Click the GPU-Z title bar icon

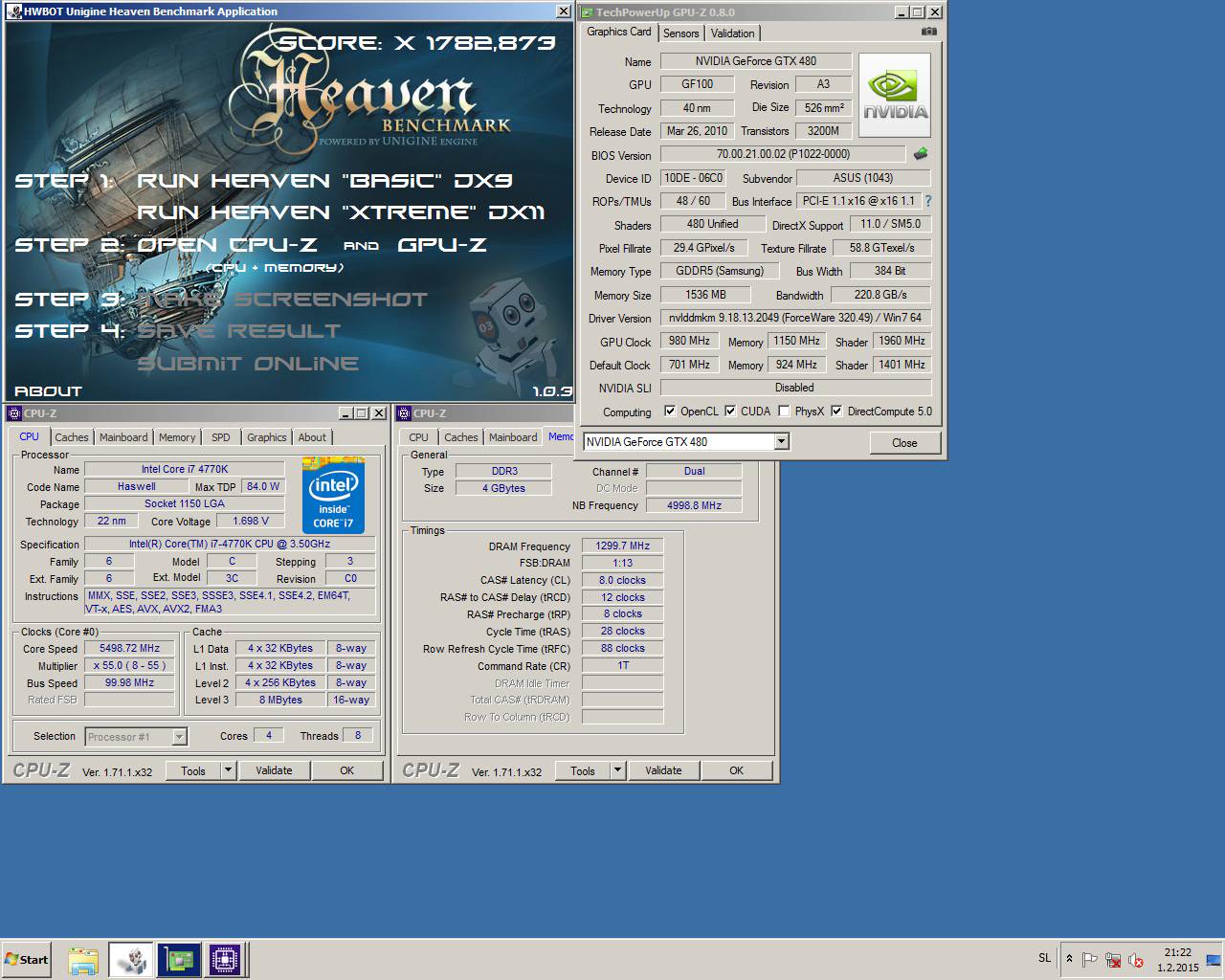pyautogui.click(x=588, y=12)
